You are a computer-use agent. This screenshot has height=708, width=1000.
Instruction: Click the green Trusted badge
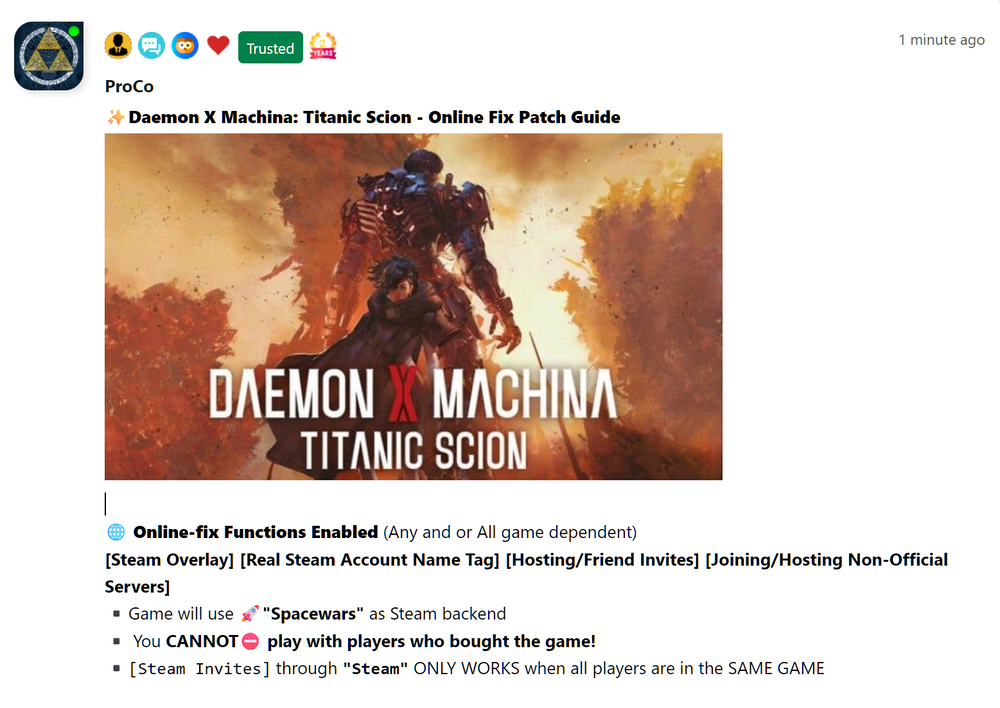coord(270,48)
